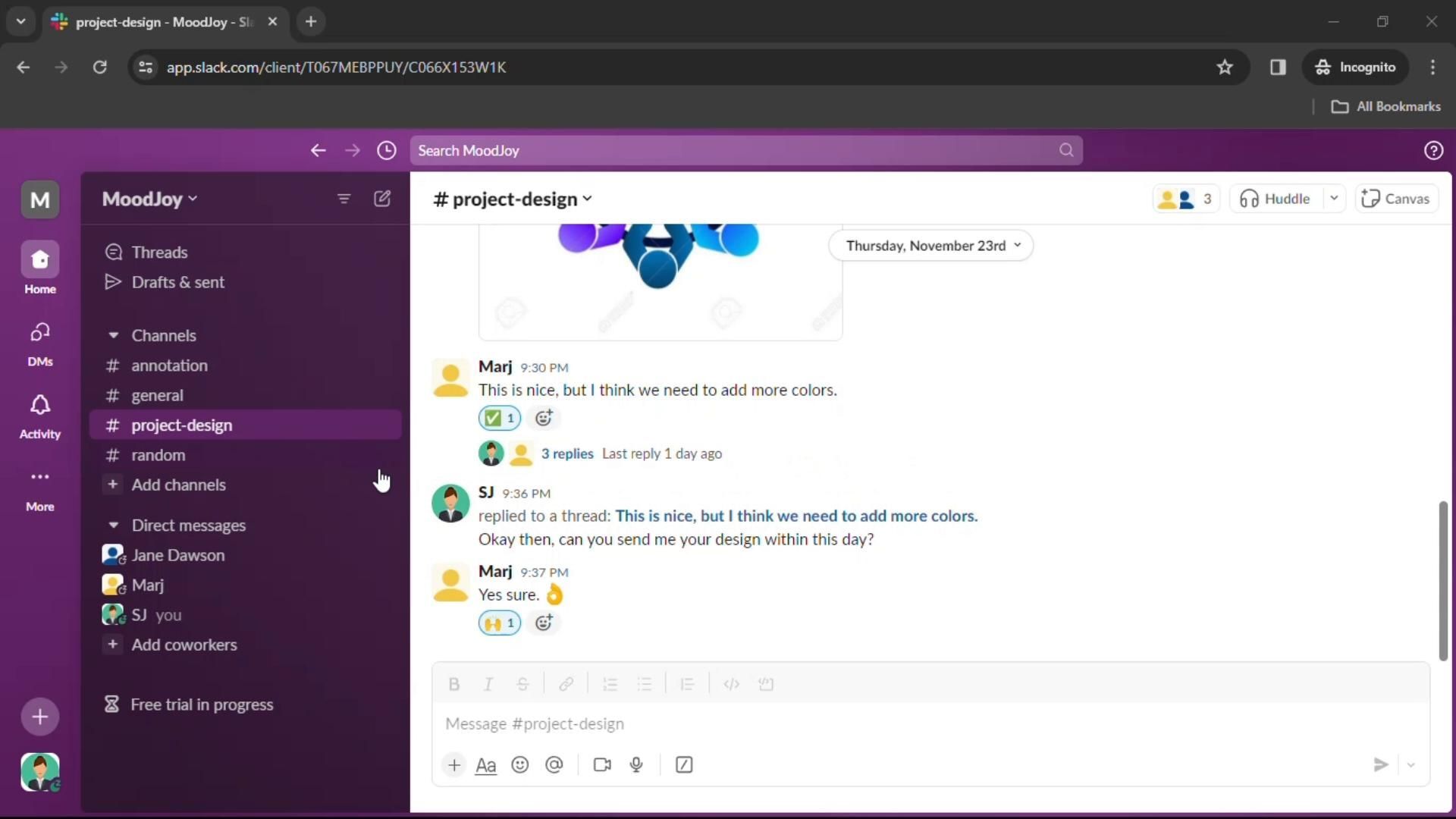Toggle raised hands reaction on Yes sure
The image size is (1456, 819).
(500, 623)
